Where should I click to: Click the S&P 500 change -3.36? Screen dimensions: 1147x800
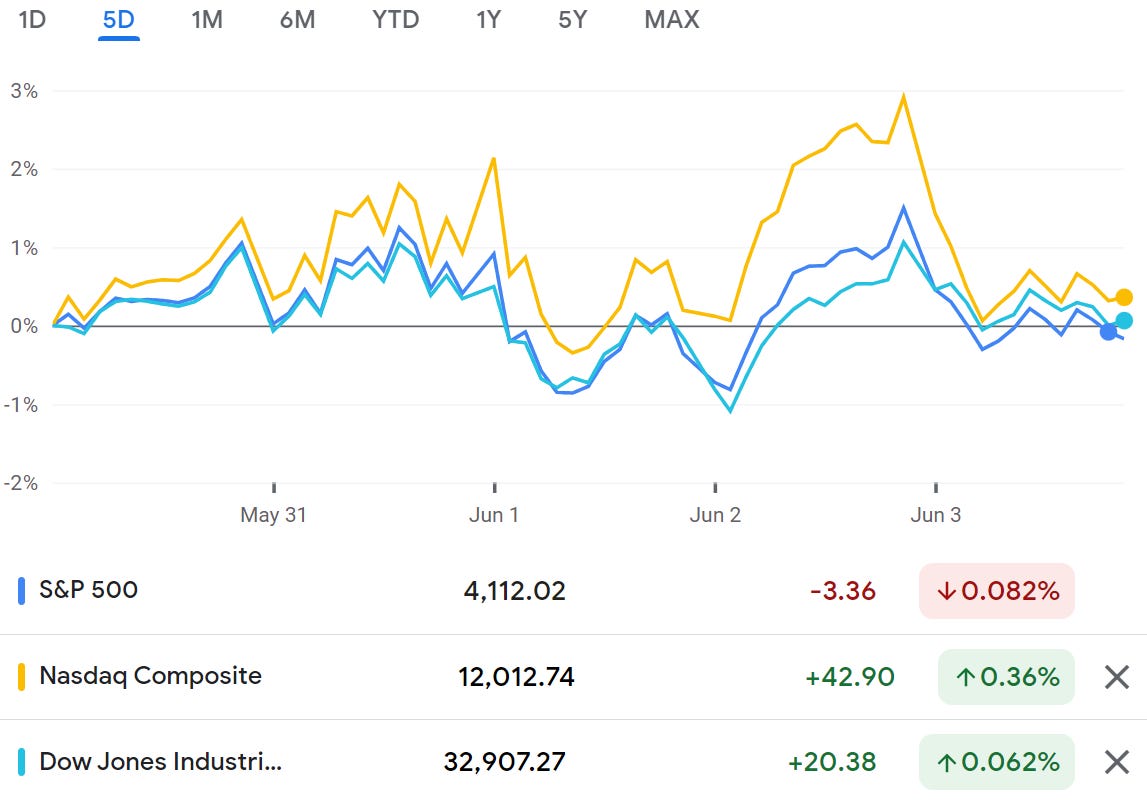point(843,591)
